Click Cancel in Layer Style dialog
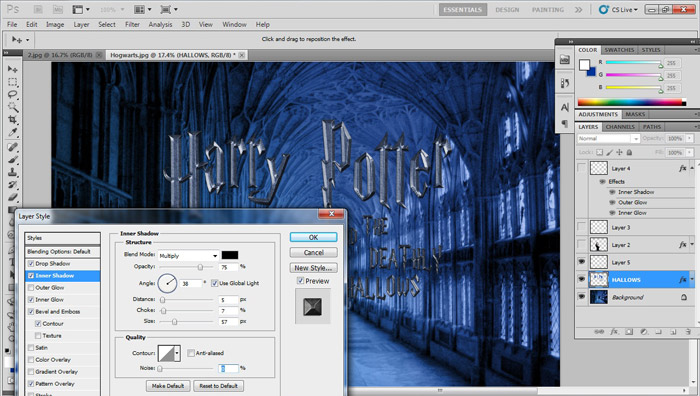The image size is (700, 396). coord(313,252)
